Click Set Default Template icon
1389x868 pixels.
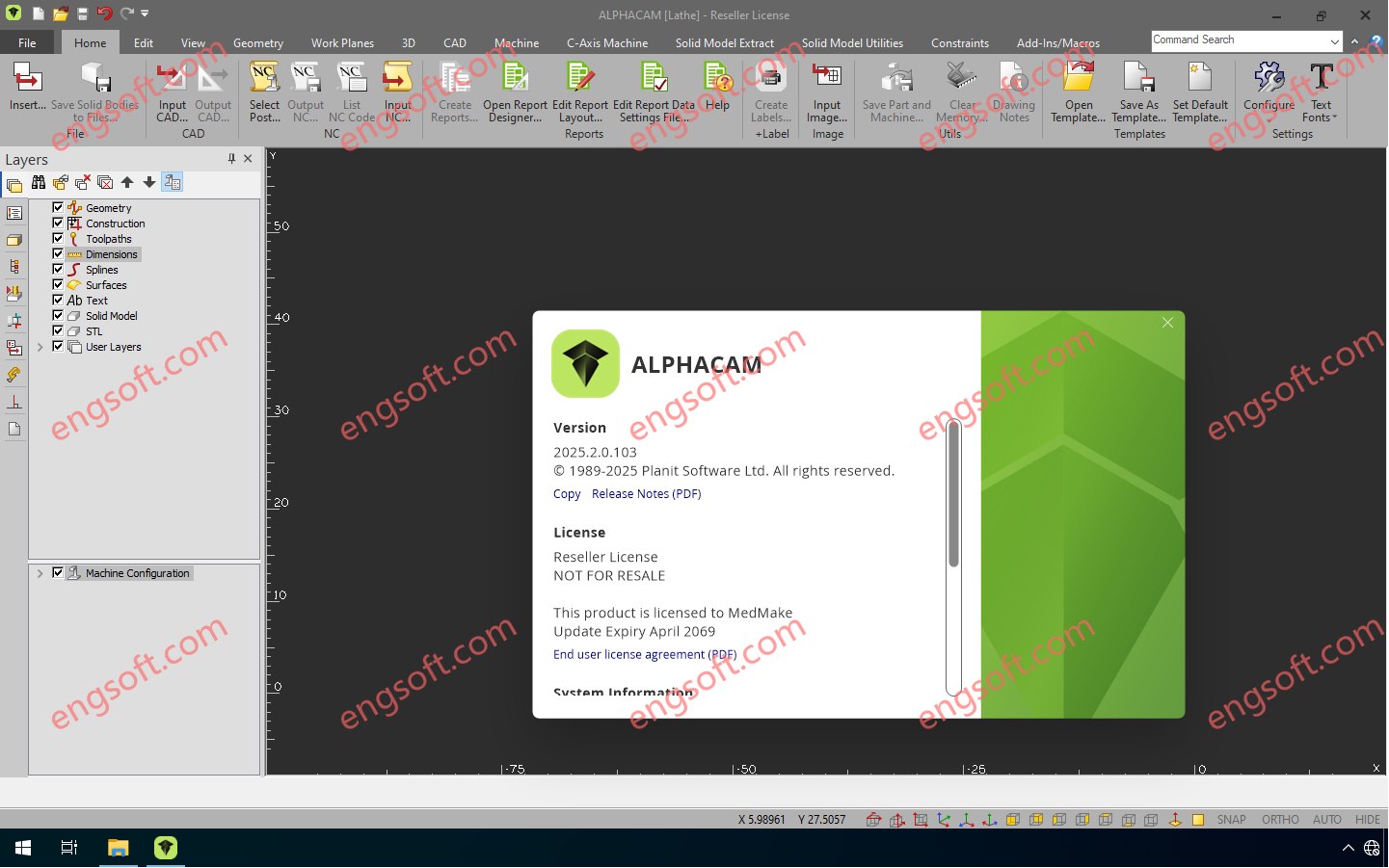pos(1200,92)
